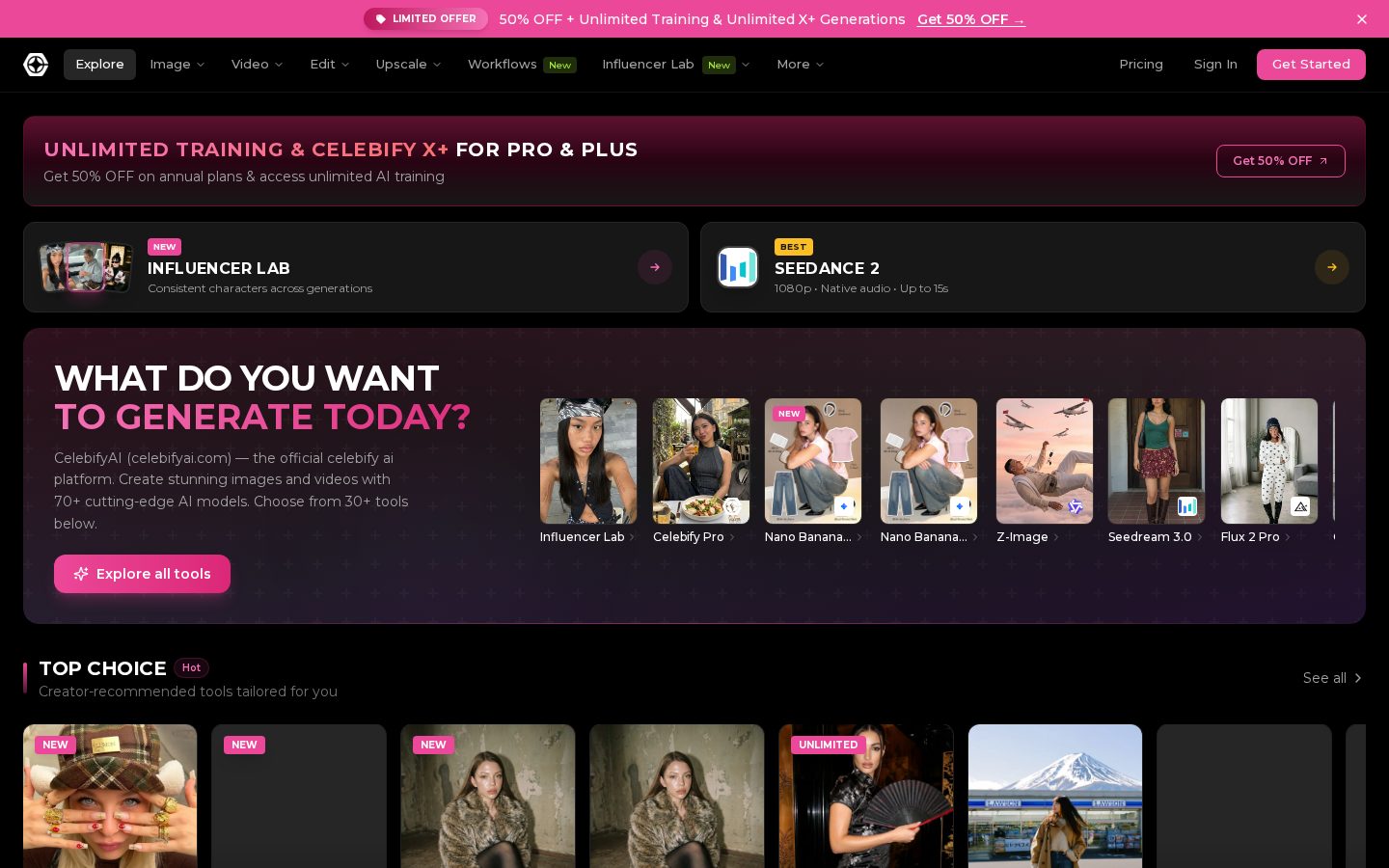Viewport: 1389px width, 868px height.
Task: Expand the Image dropdown menu
Action: point(177,65)
